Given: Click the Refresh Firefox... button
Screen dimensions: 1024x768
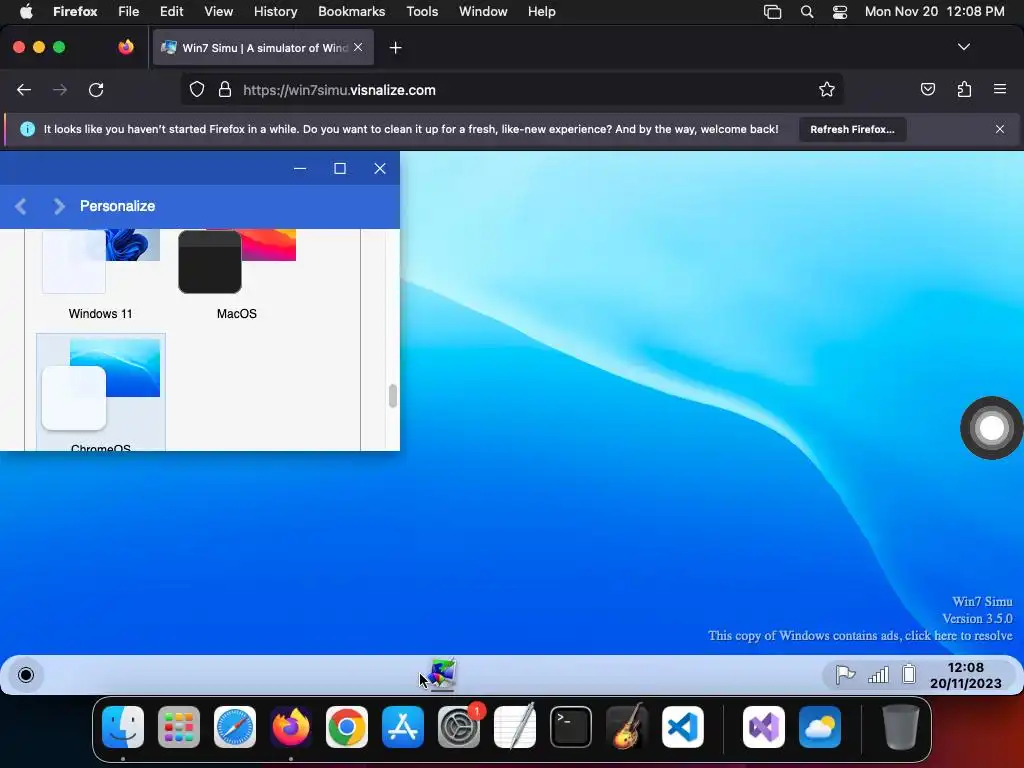Looking at the screenshot, I should coord(852,129).
